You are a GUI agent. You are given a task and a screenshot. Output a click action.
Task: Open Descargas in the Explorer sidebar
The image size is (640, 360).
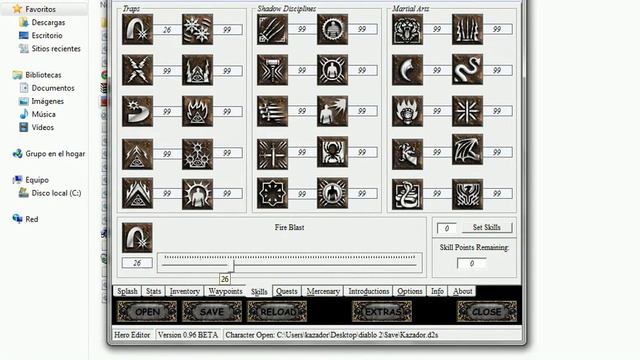pos(48,22)
